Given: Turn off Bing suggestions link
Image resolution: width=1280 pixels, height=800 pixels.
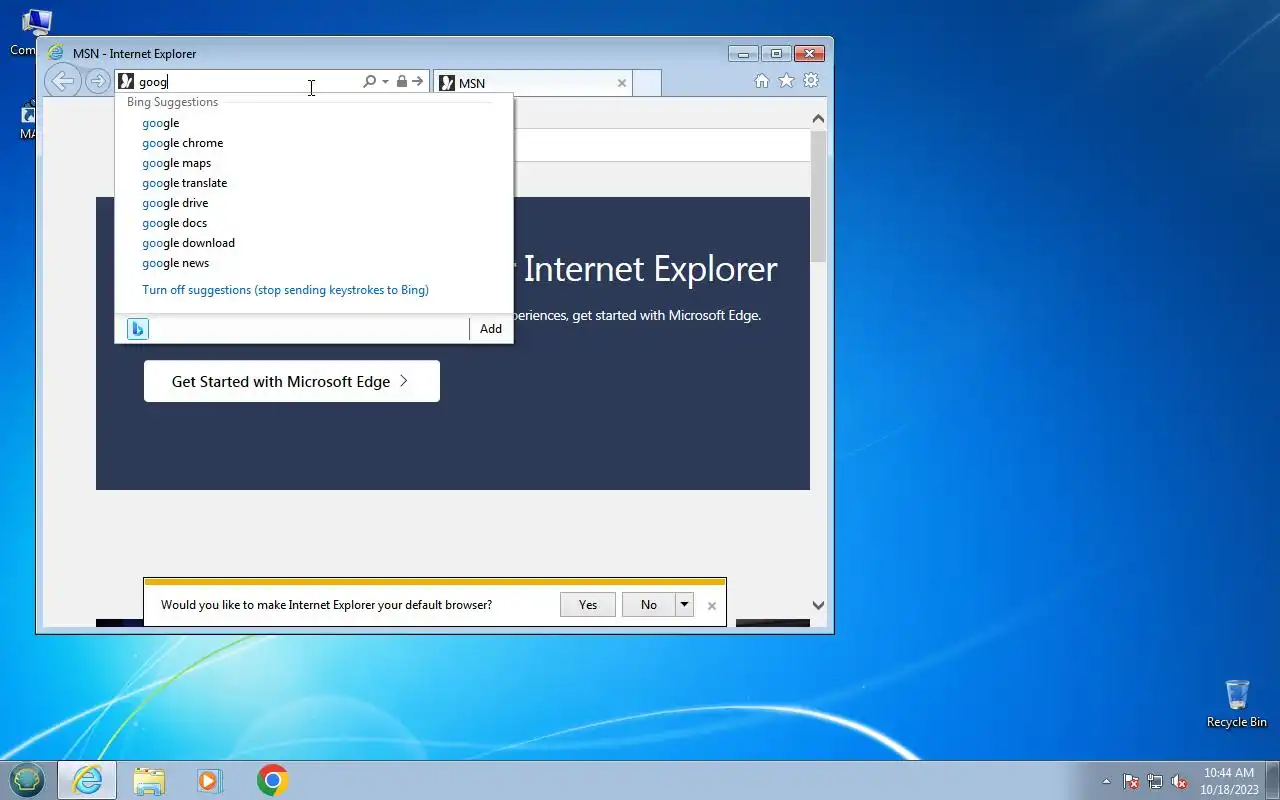Looking at the screenshot, I should 285,290.
